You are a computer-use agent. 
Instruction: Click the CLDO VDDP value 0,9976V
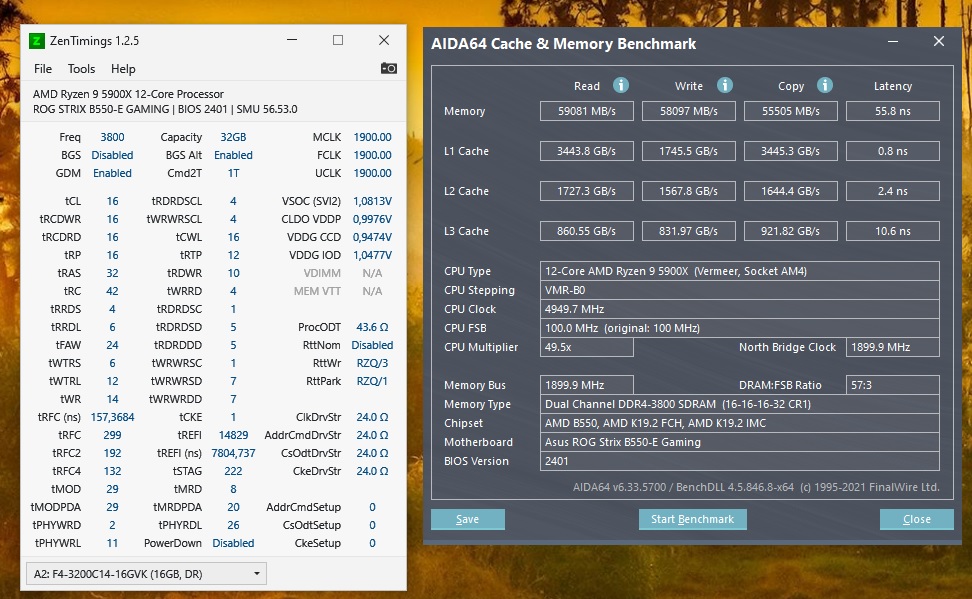372,219
